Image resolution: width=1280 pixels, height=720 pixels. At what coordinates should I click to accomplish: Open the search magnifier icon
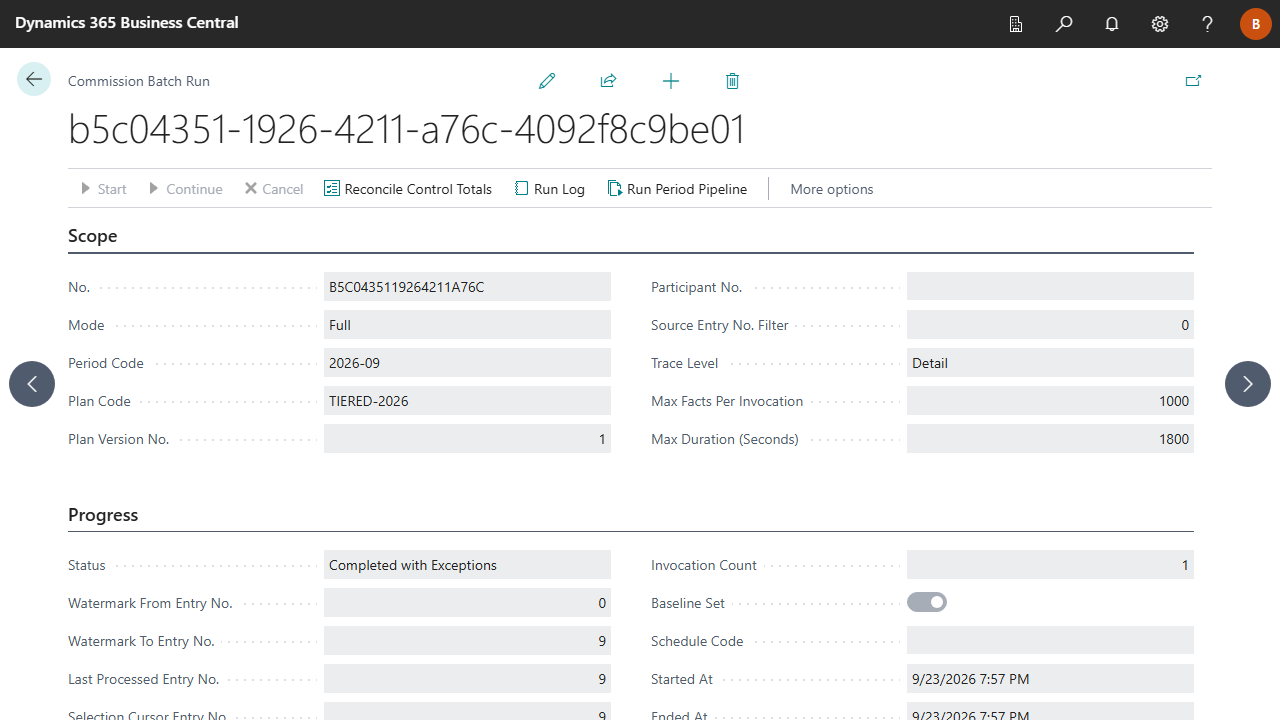(x=1064, y=24)
